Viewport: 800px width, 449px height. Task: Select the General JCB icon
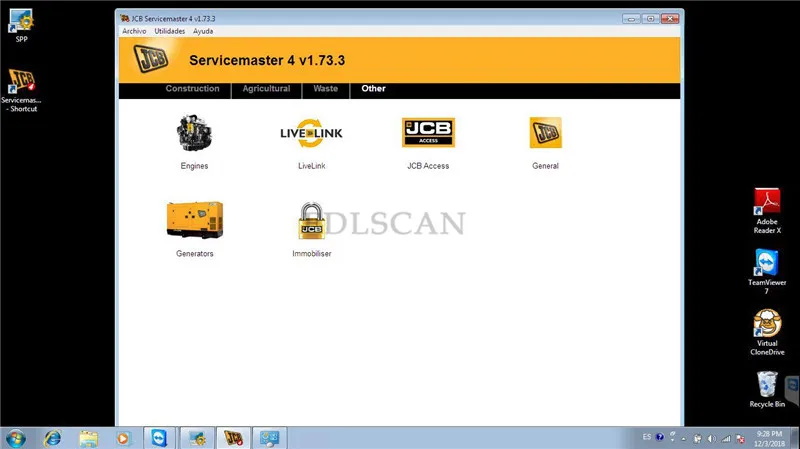[x=545, y=133]
